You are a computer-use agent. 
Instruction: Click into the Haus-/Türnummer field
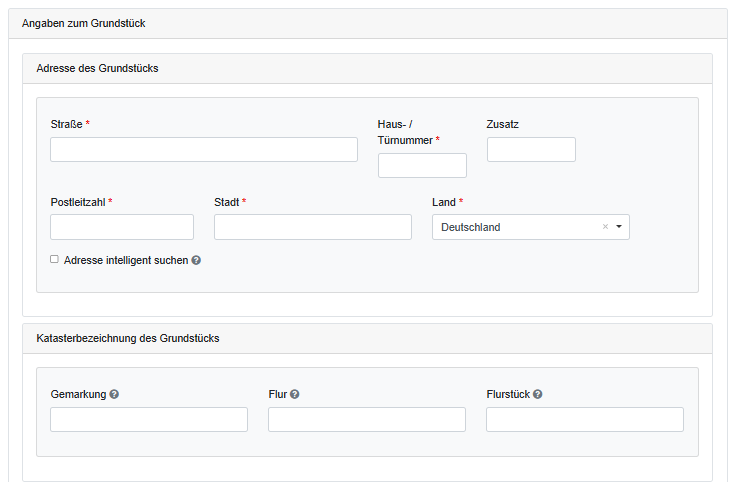coord(422,166)
